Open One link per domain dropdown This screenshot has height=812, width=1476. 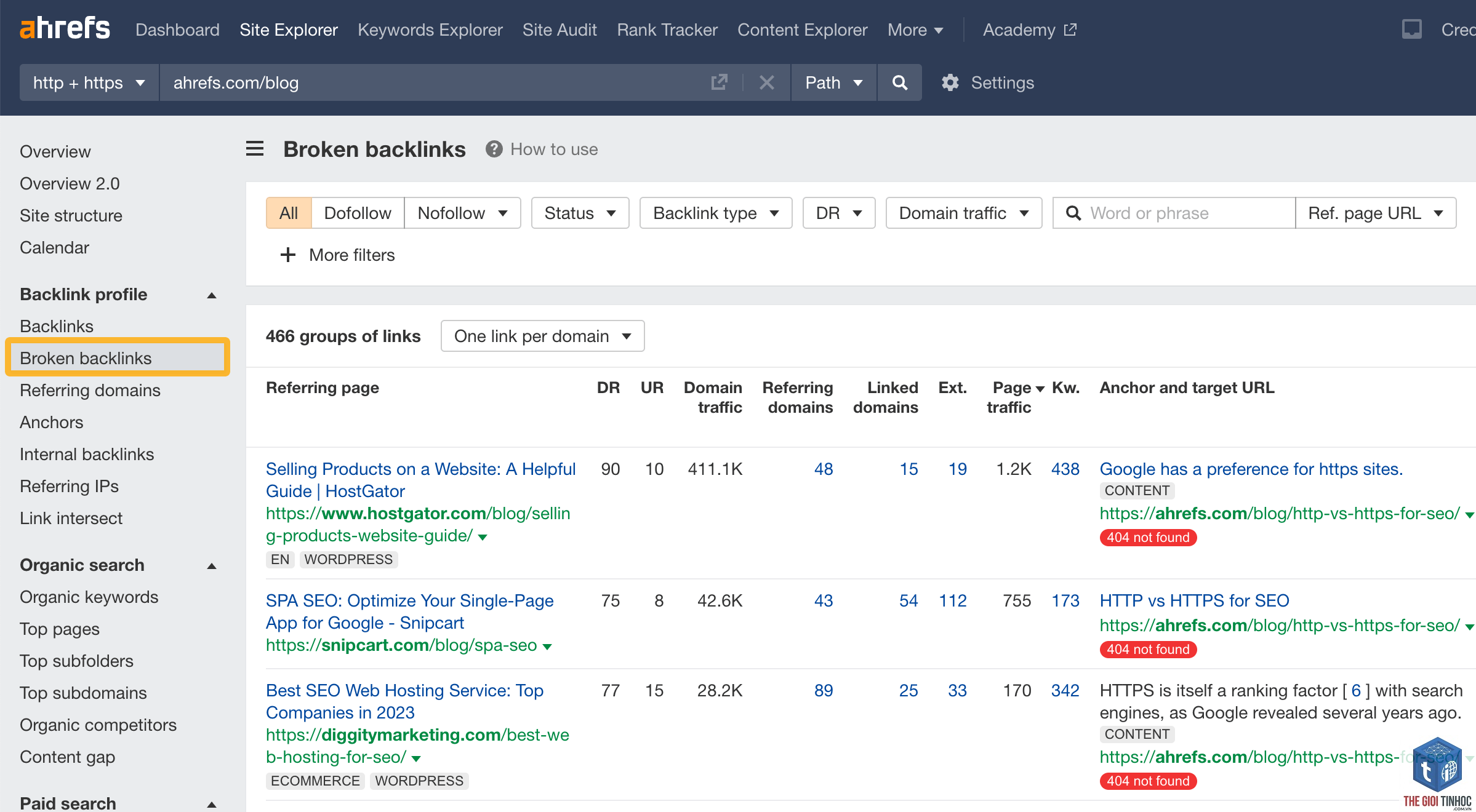coord(542,336)
